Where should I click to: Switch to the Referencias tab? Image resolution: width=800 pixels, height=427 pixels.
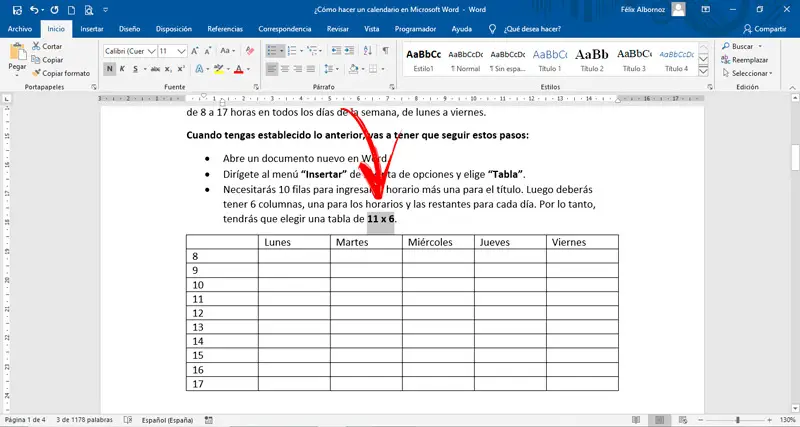tap(225, 29)
